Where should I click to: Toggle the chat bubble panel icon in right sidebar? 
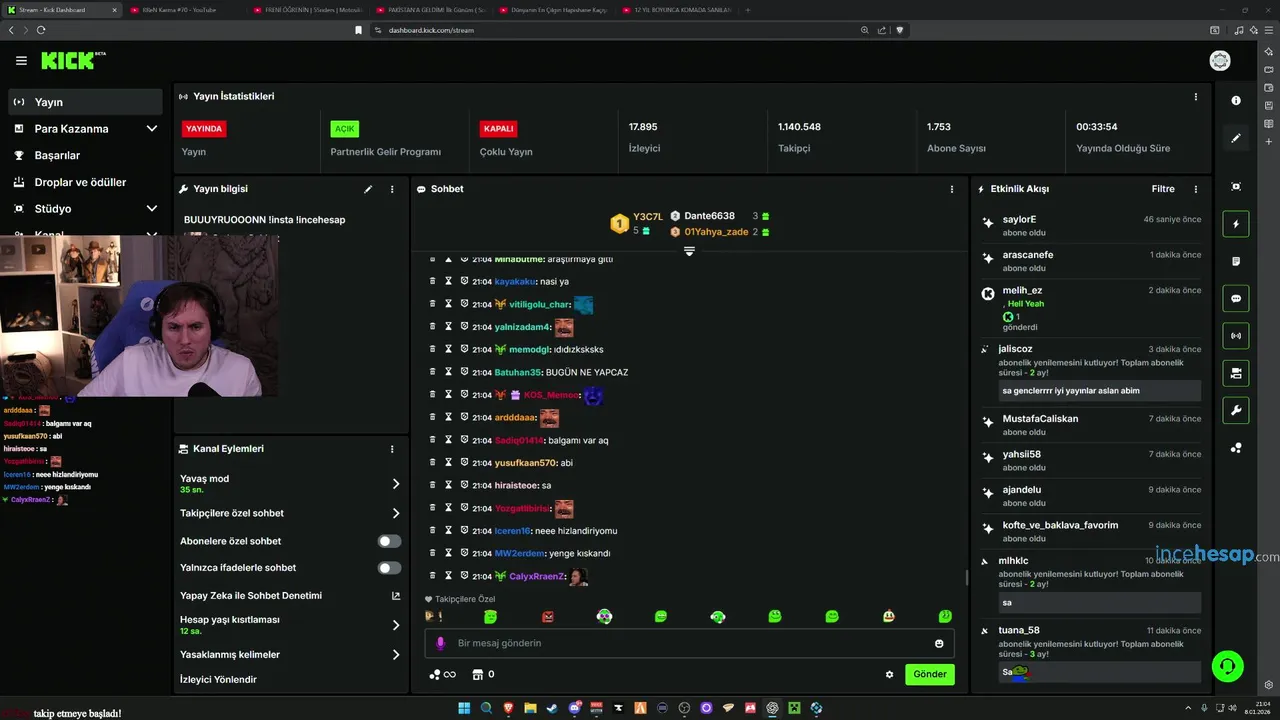[1236, 298]
